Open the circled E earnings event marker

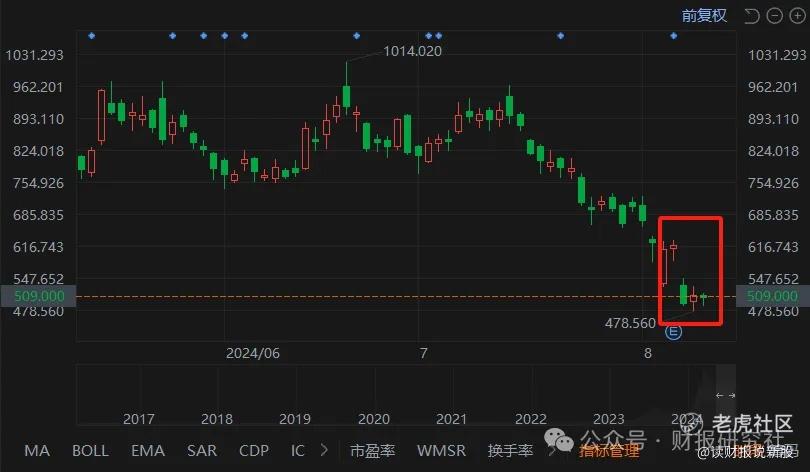(x=673, y=332)
